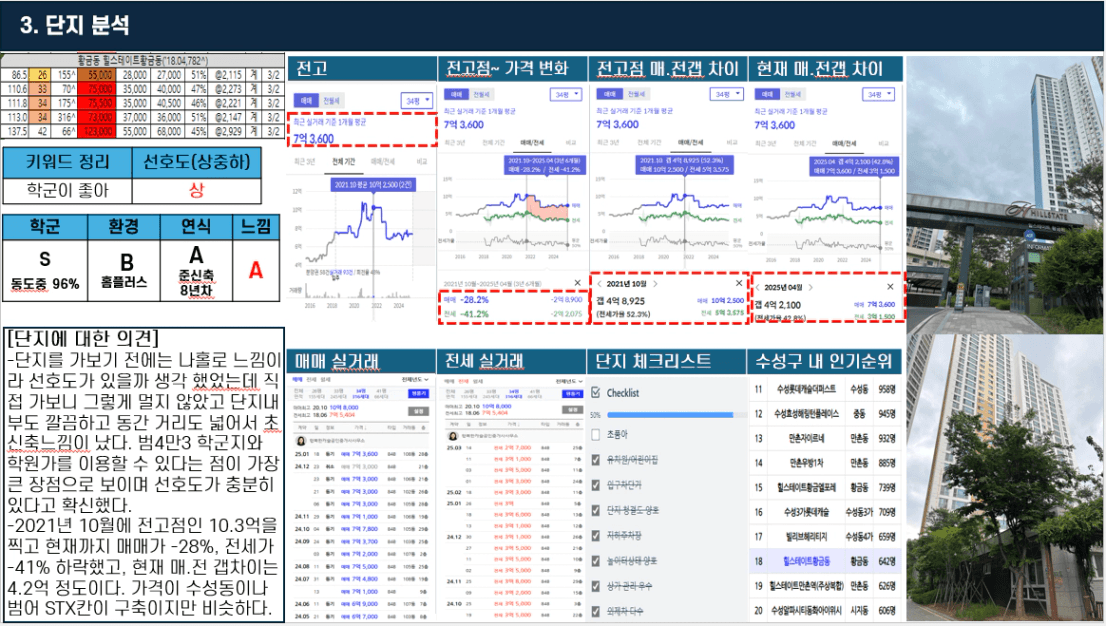This screenshot has width=1106, height=626.
Task: Click the 학군이 좋아 keyword cell
Action: pyautogui.click(x=68, y=191)
